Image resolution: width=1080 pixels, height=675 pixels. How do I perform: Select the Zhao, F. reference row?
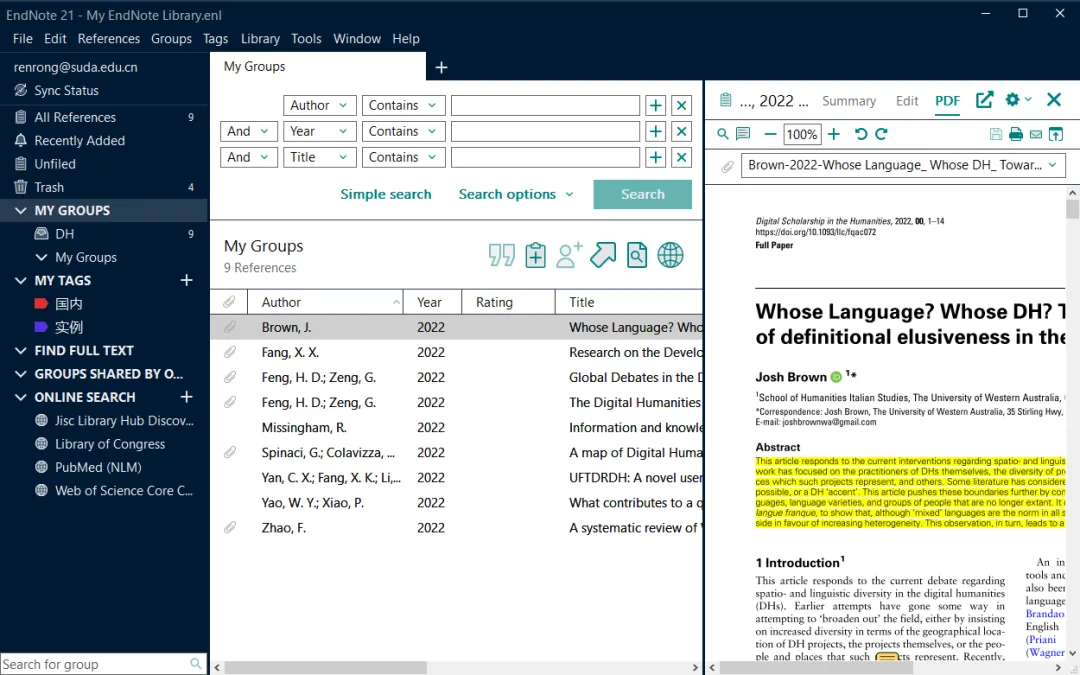click(456, 528)
